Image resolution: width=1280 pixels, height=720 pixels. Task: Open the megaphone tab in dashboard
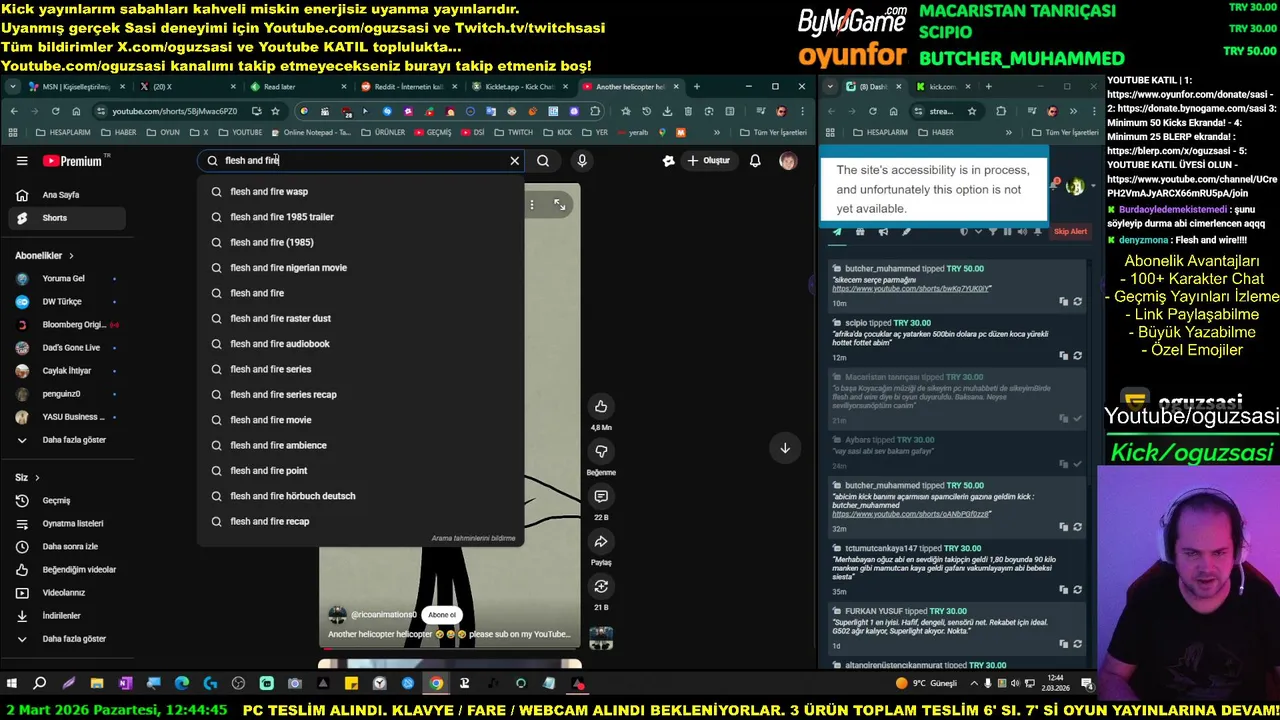[883, 232]
